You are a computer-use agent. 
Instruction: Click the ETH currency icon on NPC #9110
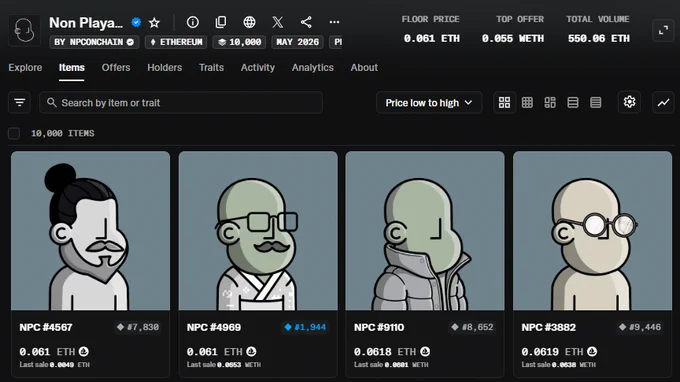pos(425,351)
